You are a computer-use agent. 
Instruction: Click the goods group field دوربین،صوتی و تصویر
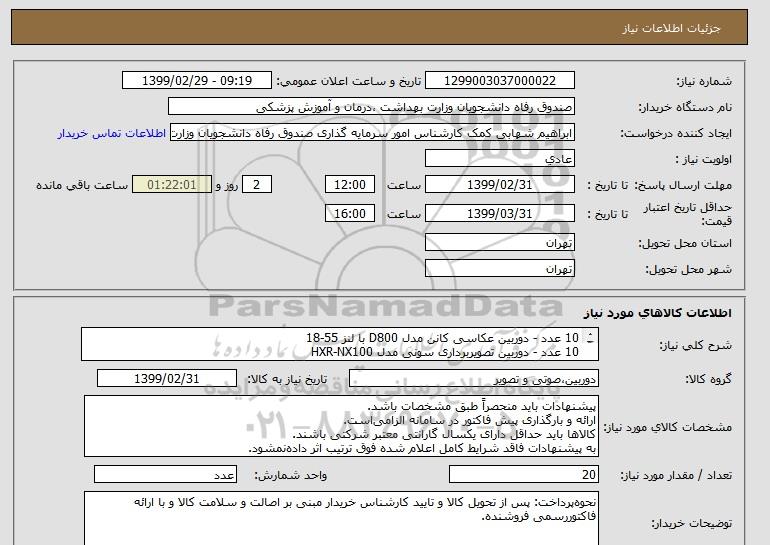(x=473, y=379)
